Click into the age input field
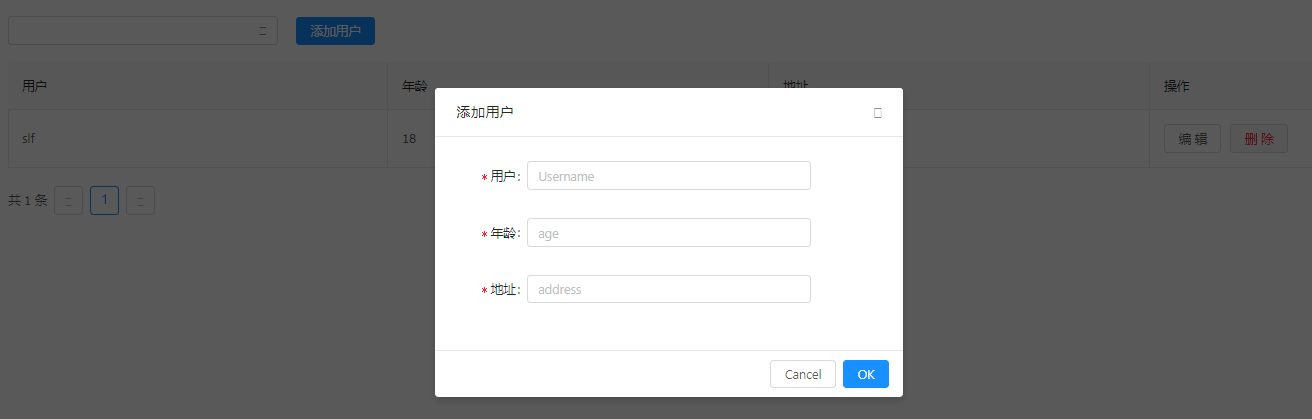The image size is (1312, 419). (x=668, y=233)
